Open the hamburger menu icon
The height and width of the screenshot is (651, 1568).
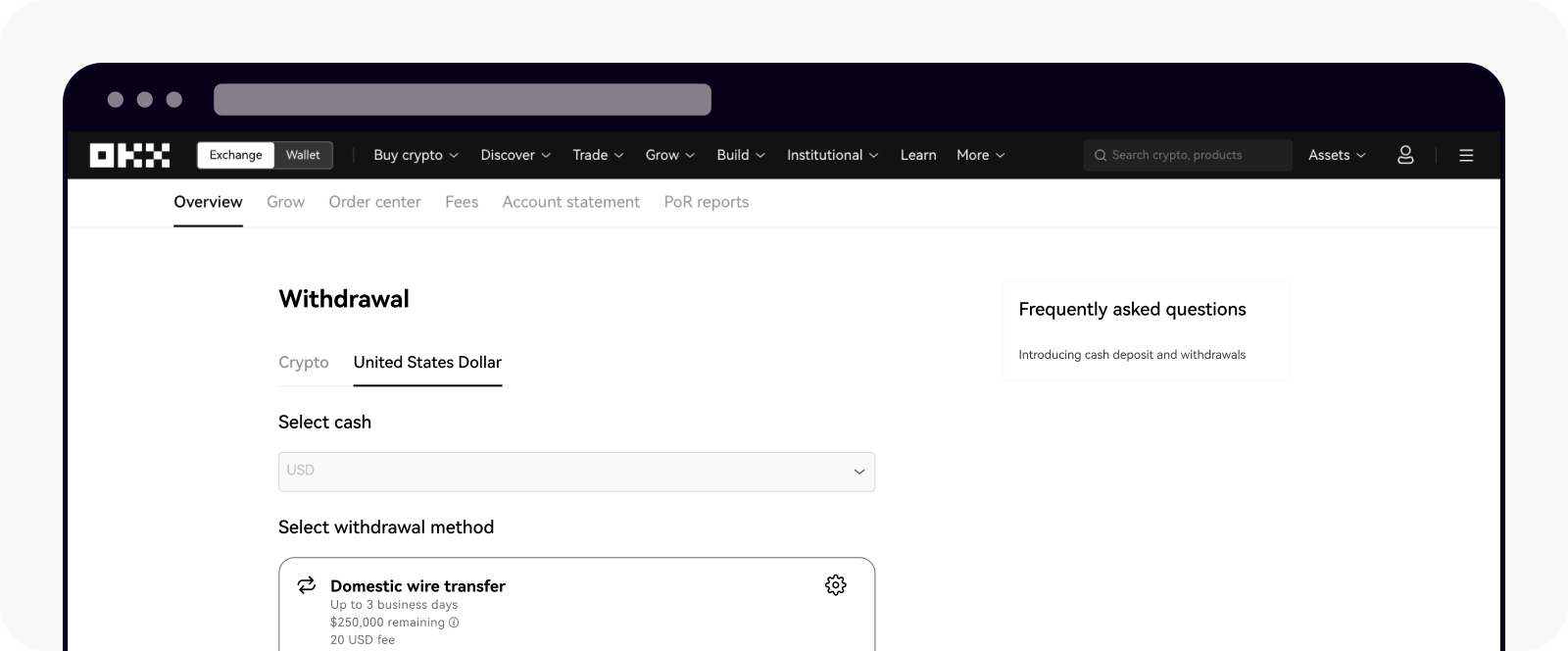[1466, 155]
